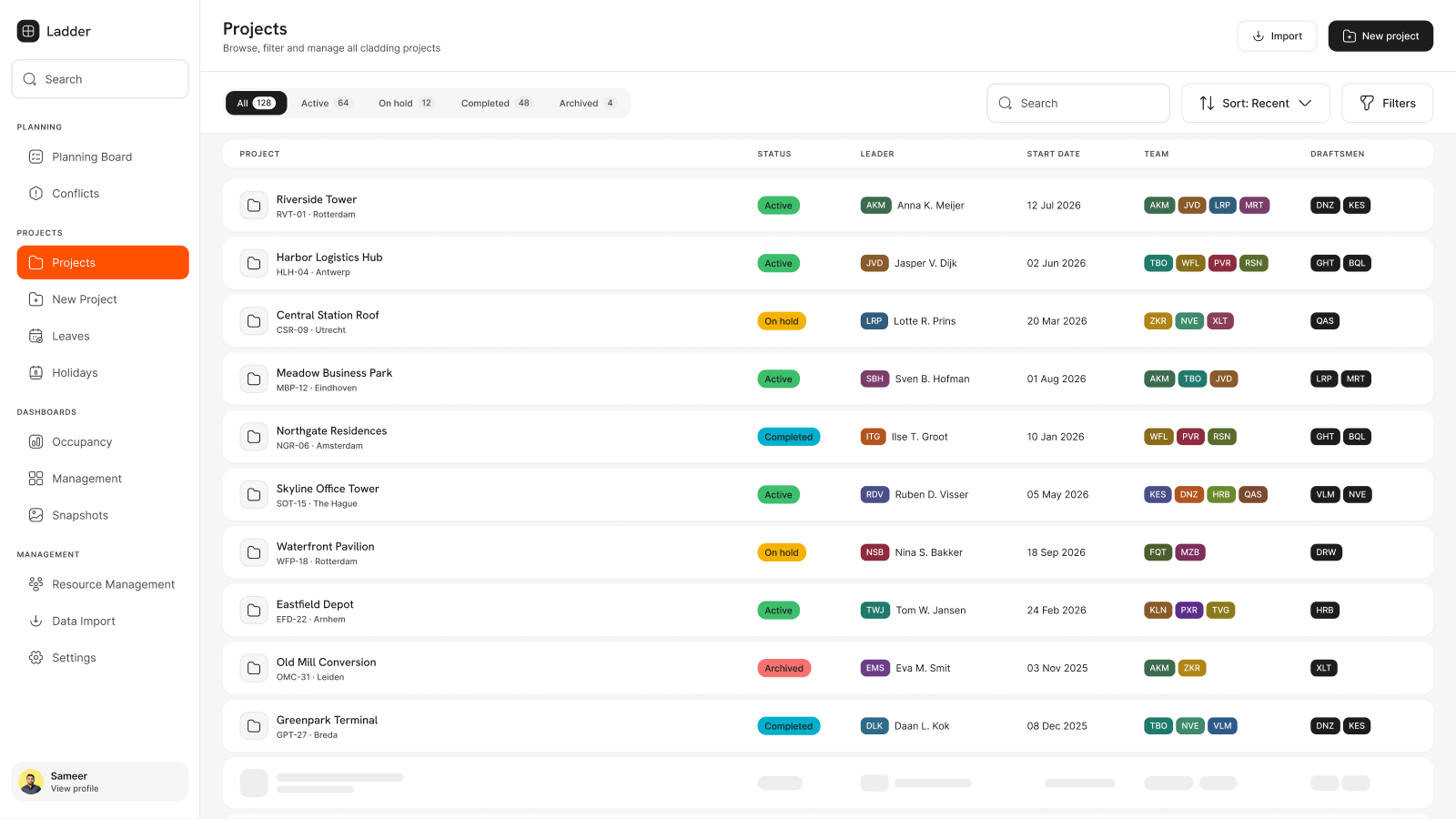
Task: Open the Greenpark Terminal project row
Action: (828, 726)
